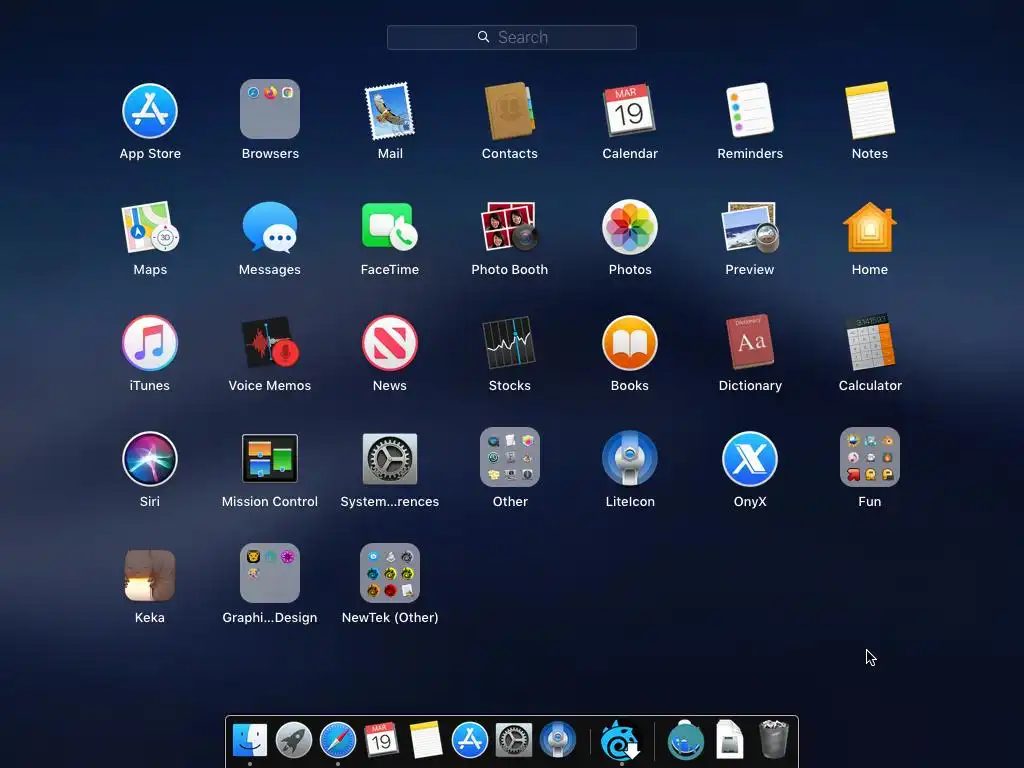1024x768 pixels.
Task: Launch the Messages app
Action: coord(270,227)
